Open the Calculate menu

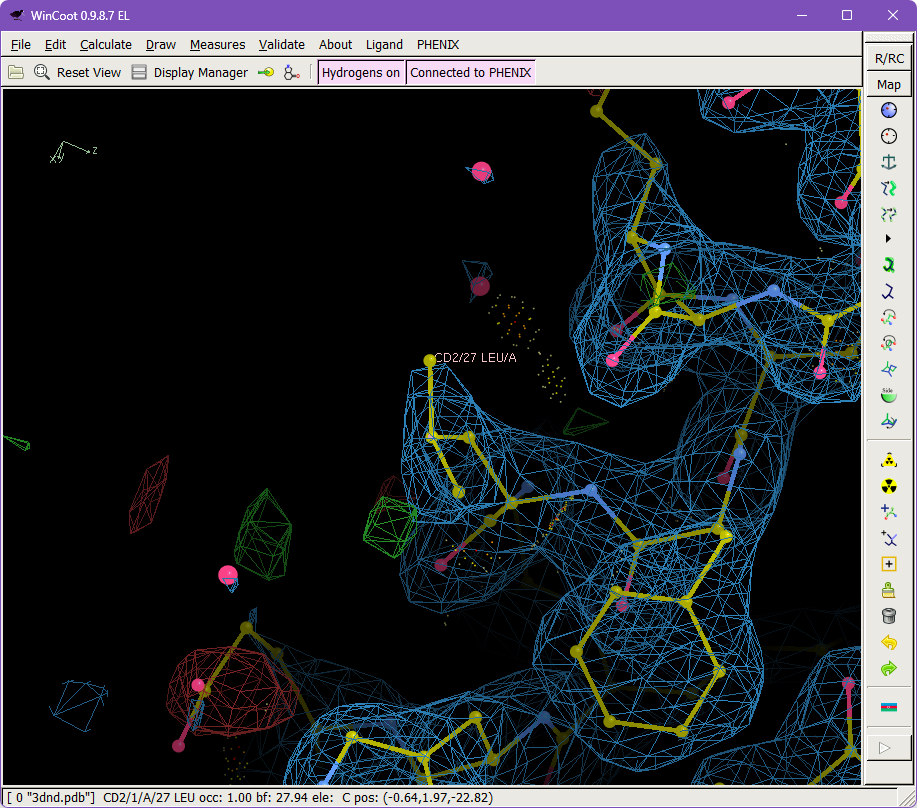point(105,44)
